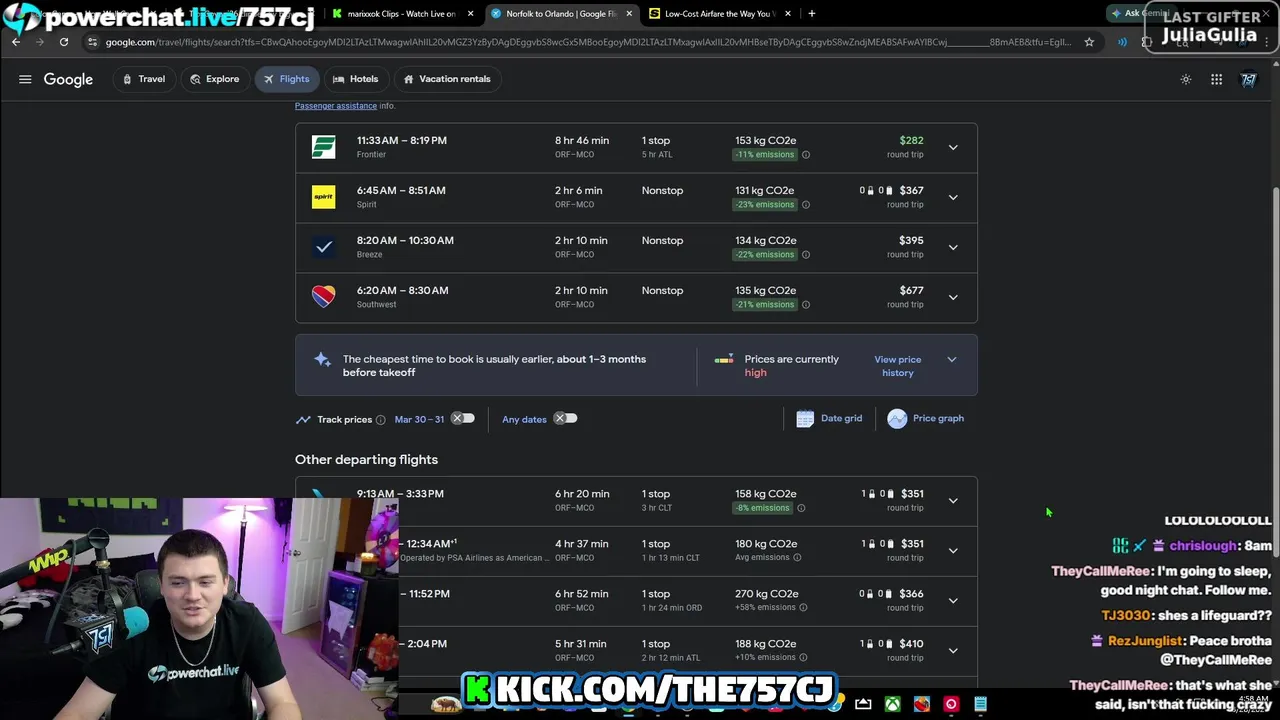
Task: Click the Breeze airline logo
Action: point(323,247)
